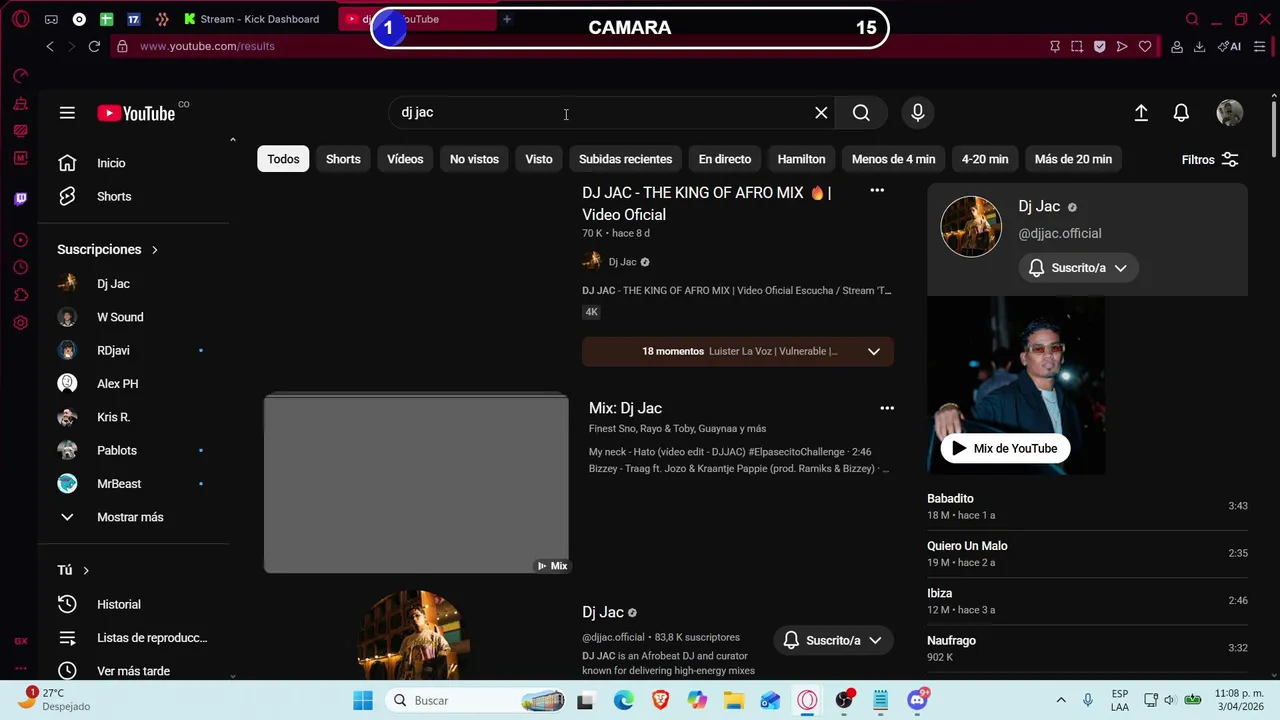Open browser downloads icon
Image resolution: width=1280 pixels, height=720 pixels.
1199,46
